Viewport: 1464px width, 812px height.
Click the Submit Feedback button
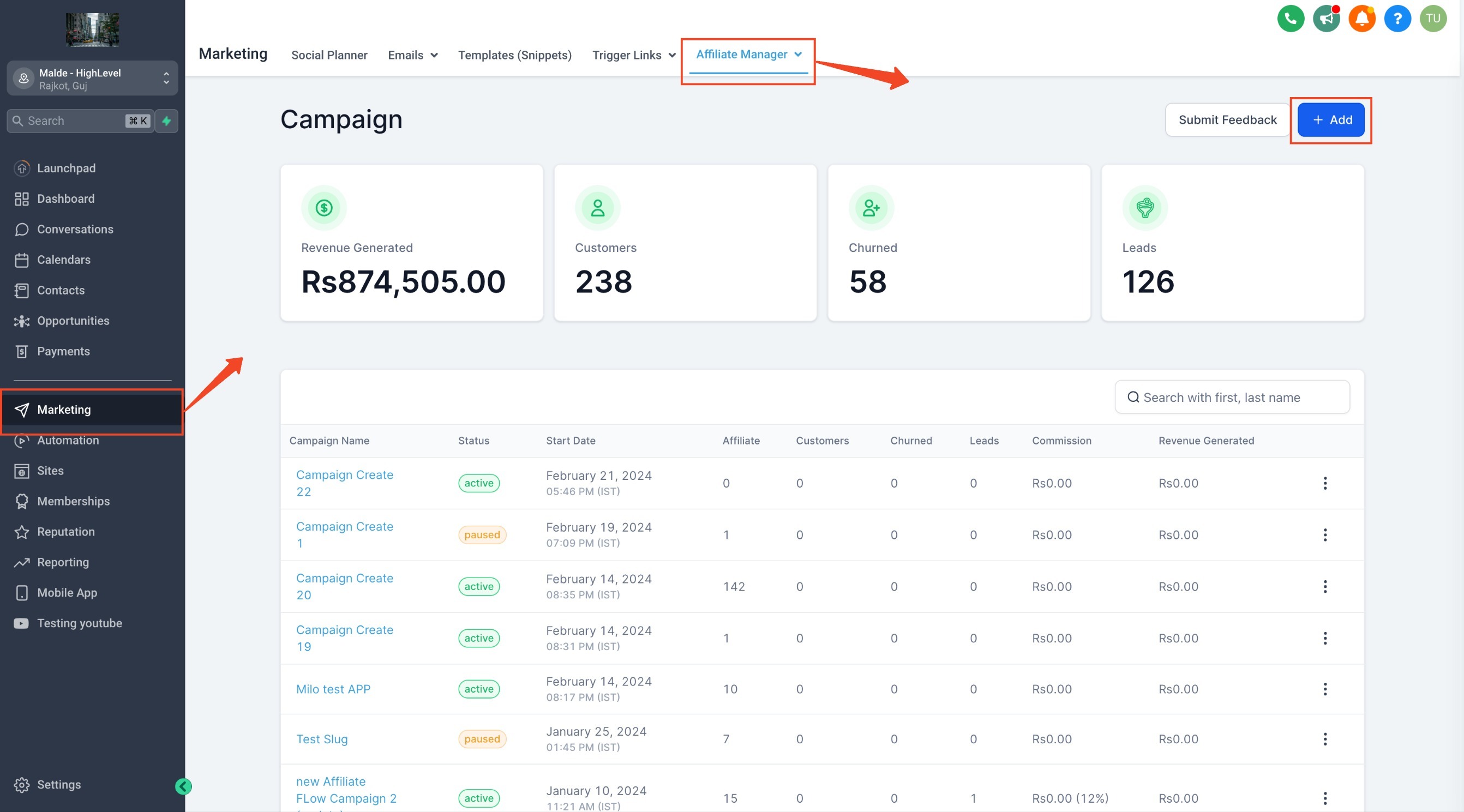coord(1227,120)
